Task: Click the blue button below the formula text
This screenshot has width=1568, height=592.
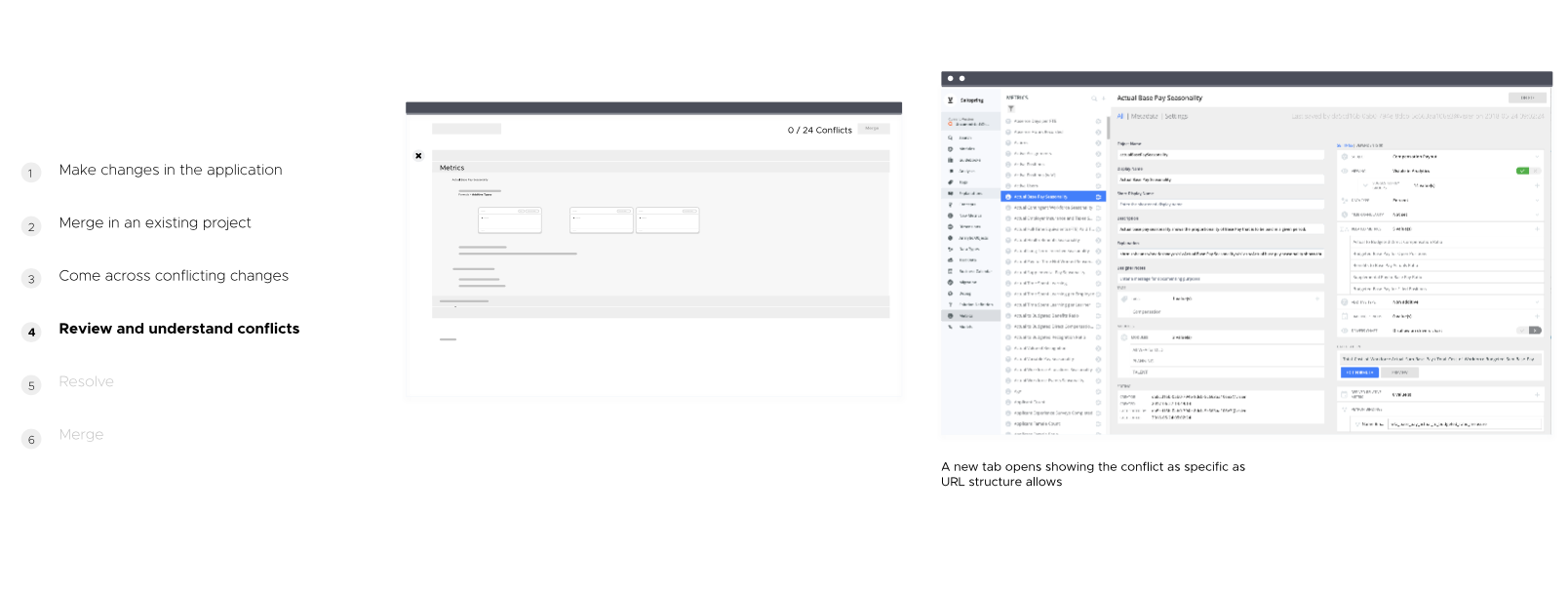Action: click(1358, 373)
